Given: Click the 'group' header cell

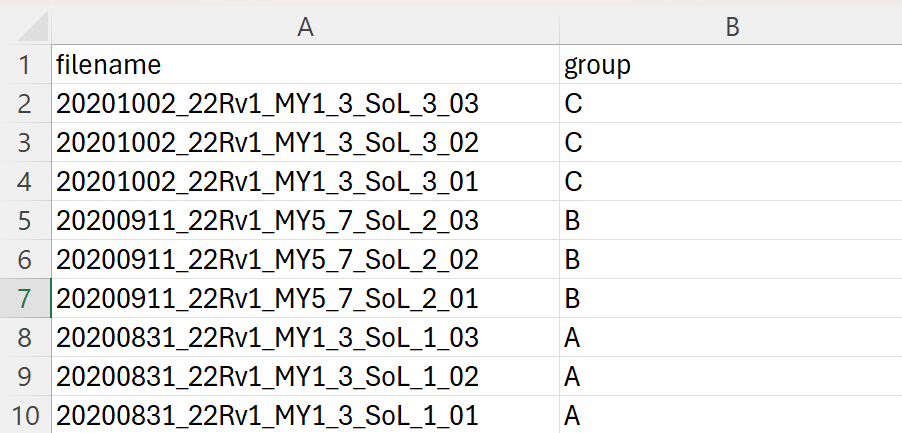Looking at the screenshot, I should [730, 65].
